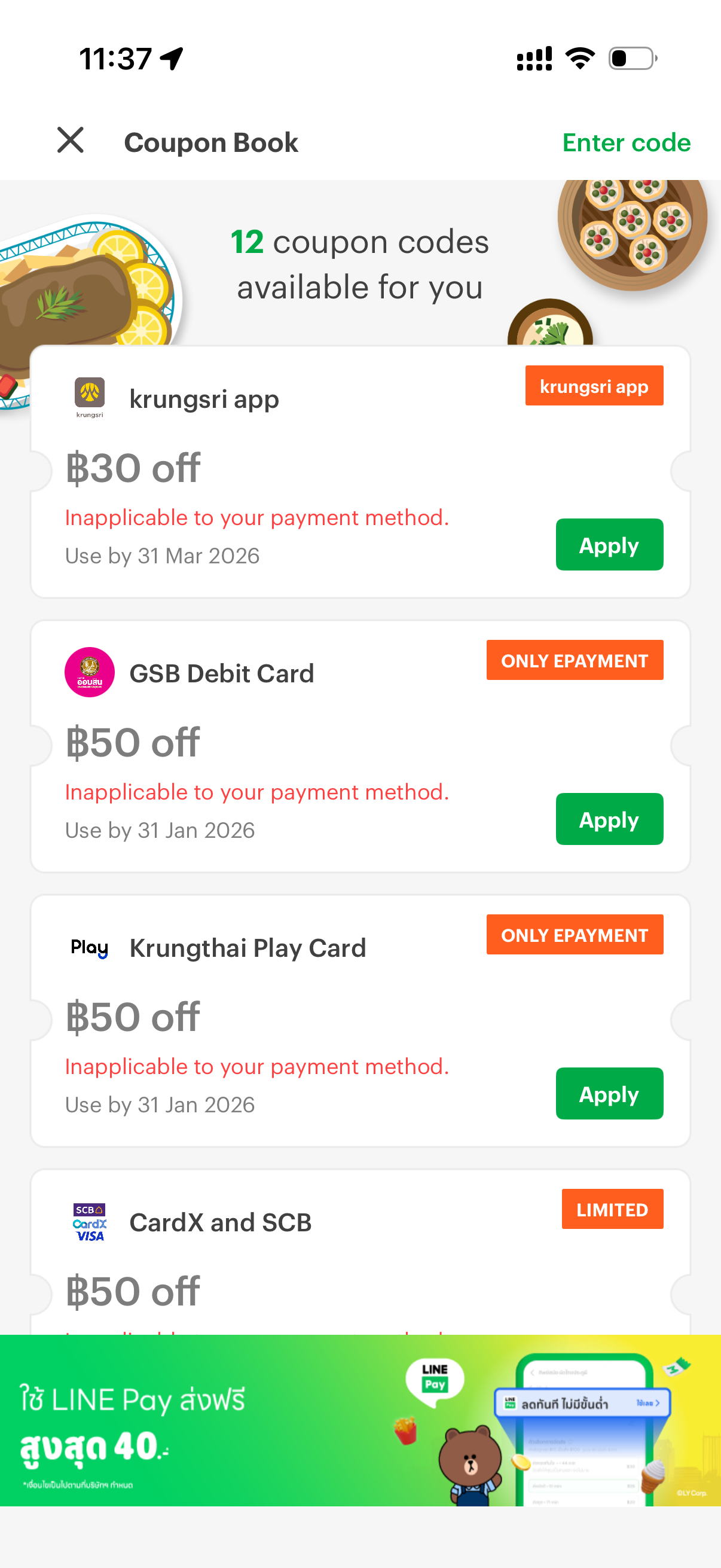Tap the GSB pink logo icon
721x1568 pixels.
(x=90, y=672)
